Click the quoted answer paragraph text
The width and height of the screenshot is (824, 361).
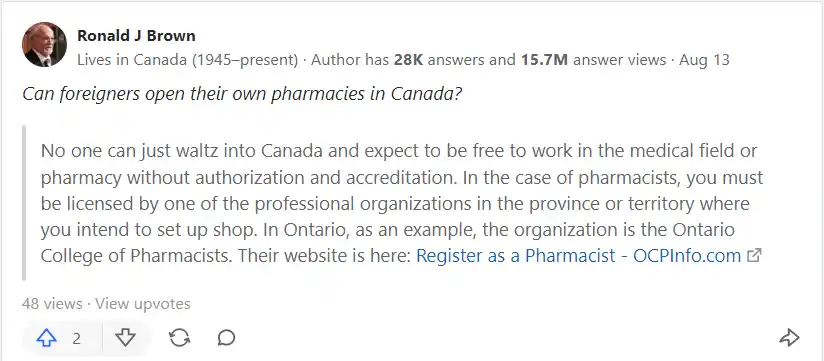tap(402, 203)
